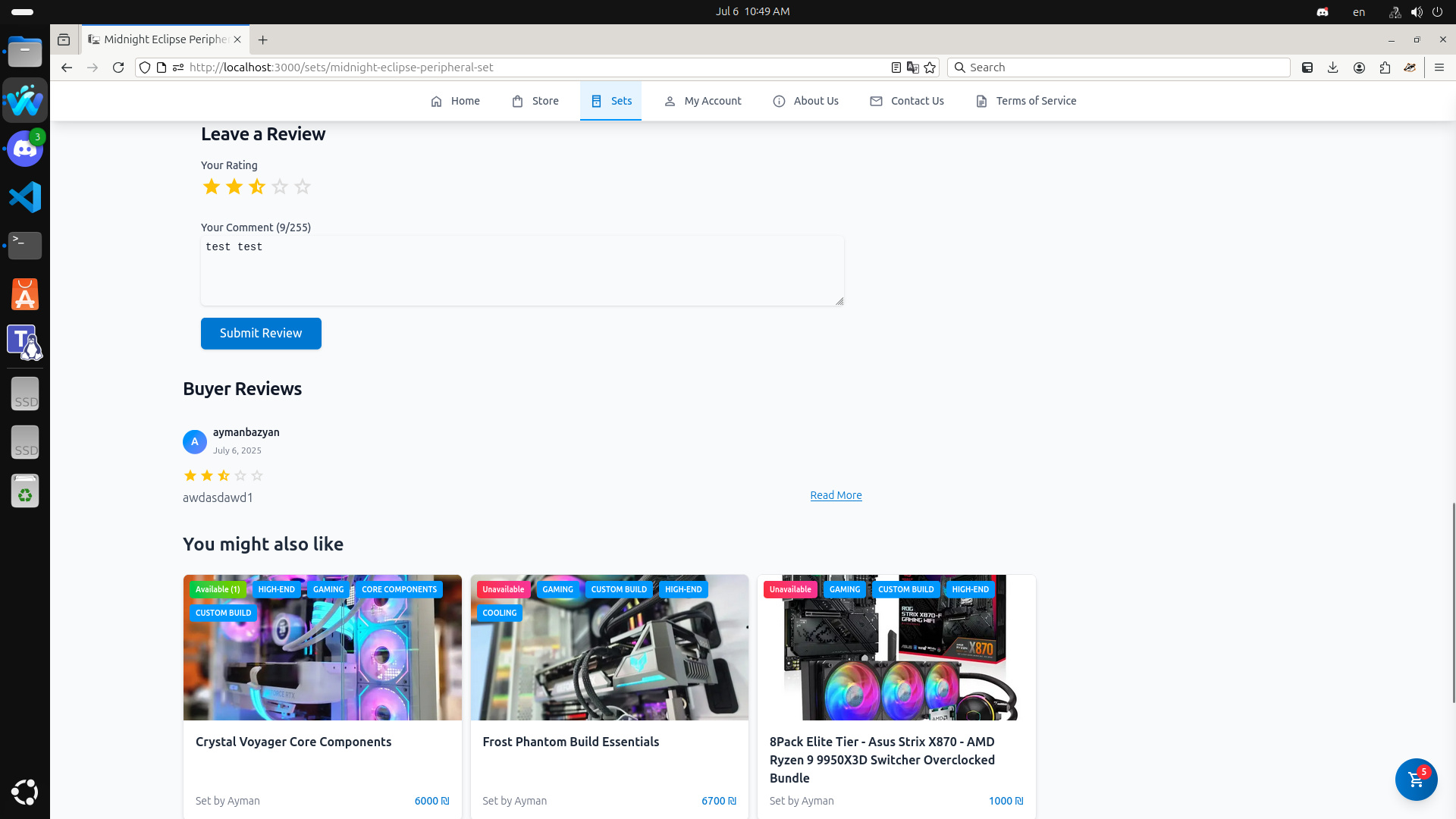Open the Store page
Image resolution: width=1456 pixels, height=819 pixels.
pyautogui.click(x=535, y=101)
